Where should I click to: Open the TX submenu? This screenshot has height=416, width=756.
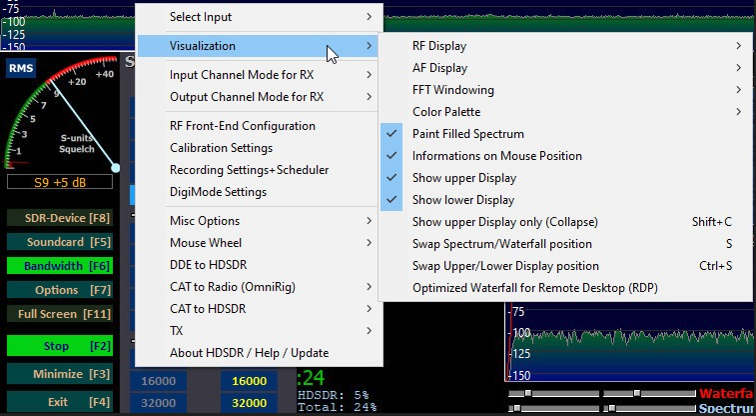pyautogui.click(x=260, y=331)
